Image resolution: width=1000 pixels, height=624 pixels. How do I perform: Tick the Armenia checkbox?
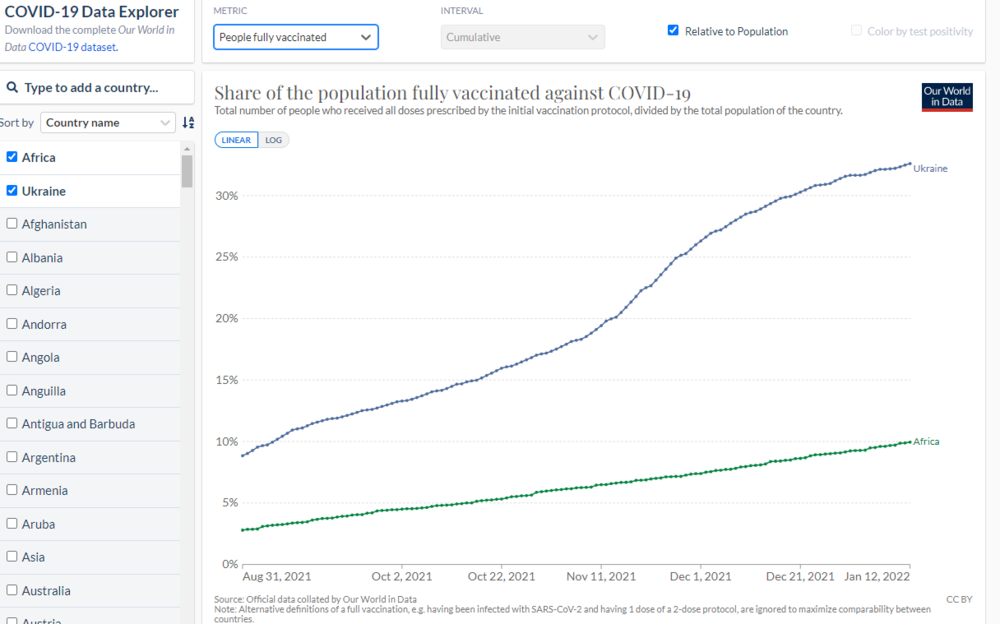(12, 490)
